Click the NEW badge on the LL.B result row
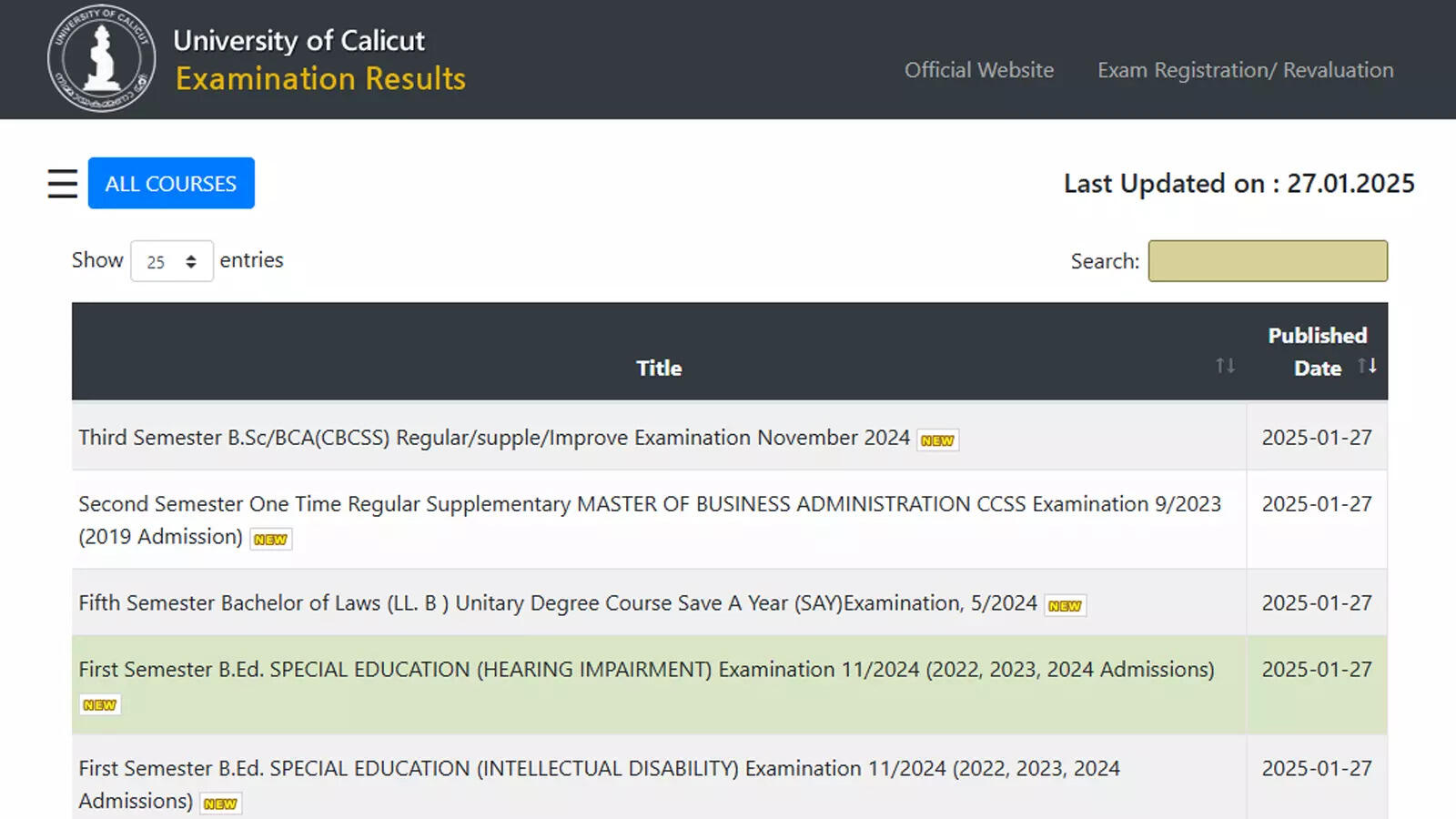This screenshot has width=1456, height=819. click(x=1065, y=605)
